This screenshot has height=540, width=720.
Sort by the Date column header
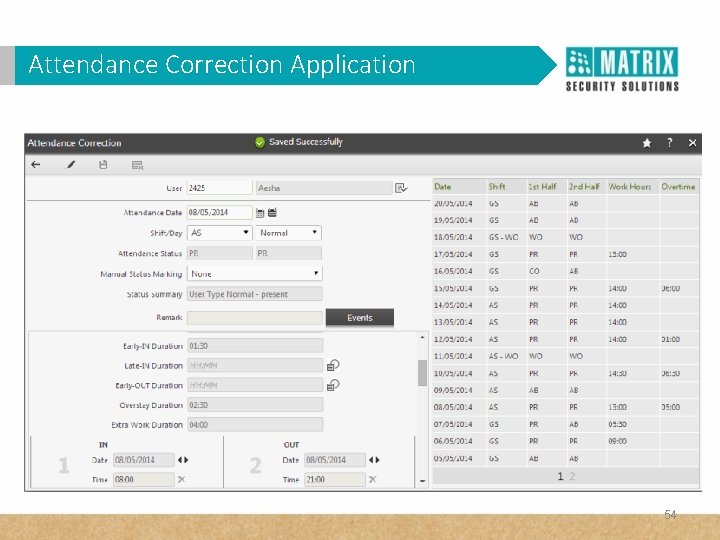[x=459, y=187]
